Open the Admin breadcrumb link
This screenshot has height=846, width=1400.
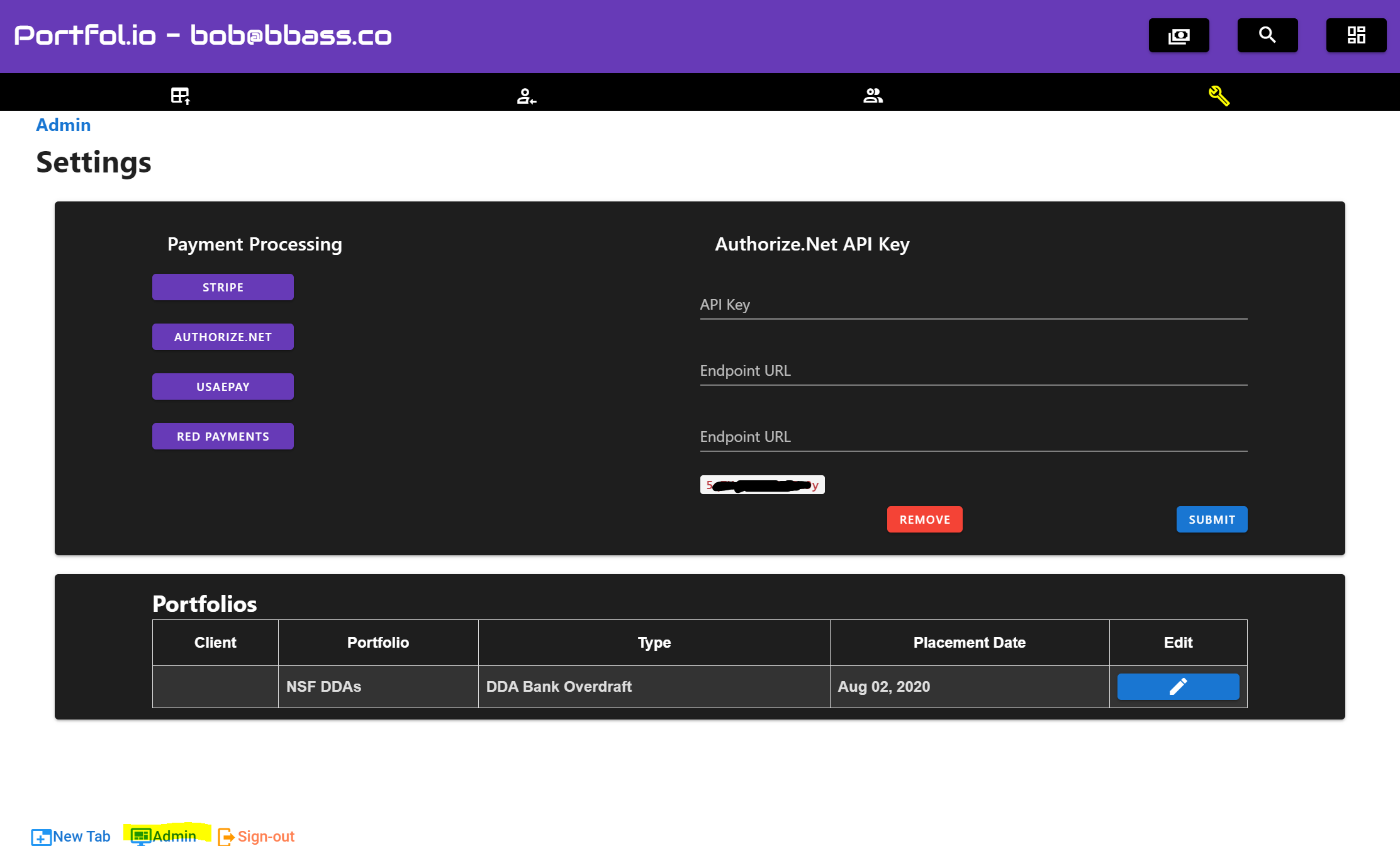63,125
